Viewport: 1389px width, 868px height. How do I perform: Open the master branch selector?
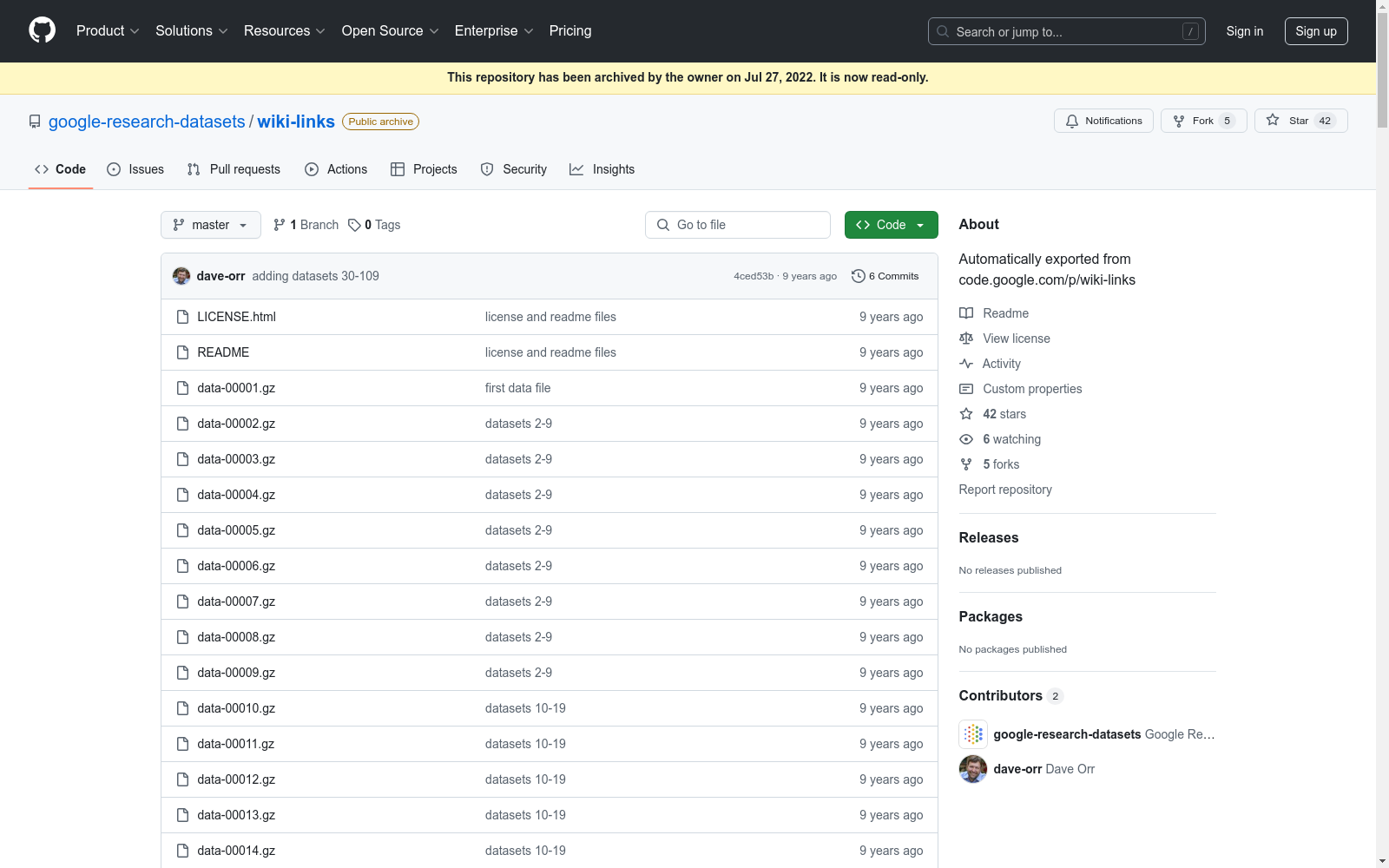click(x=211, y=225)
